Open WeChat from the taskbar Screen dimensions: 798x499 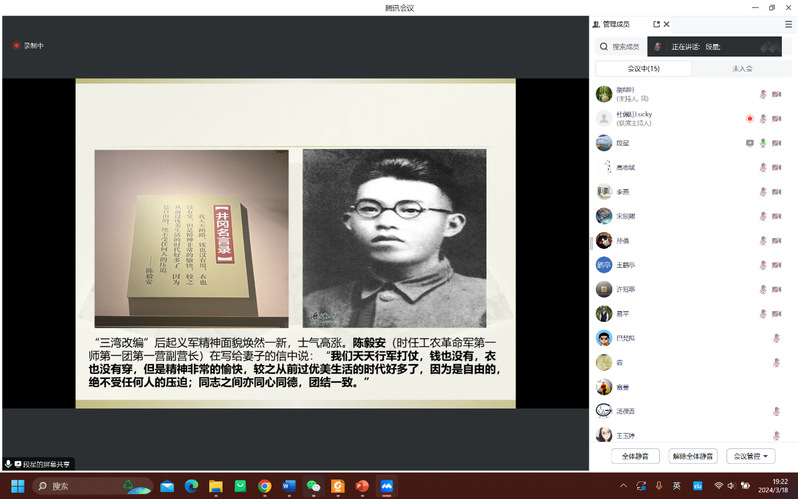tap(313, 486)
